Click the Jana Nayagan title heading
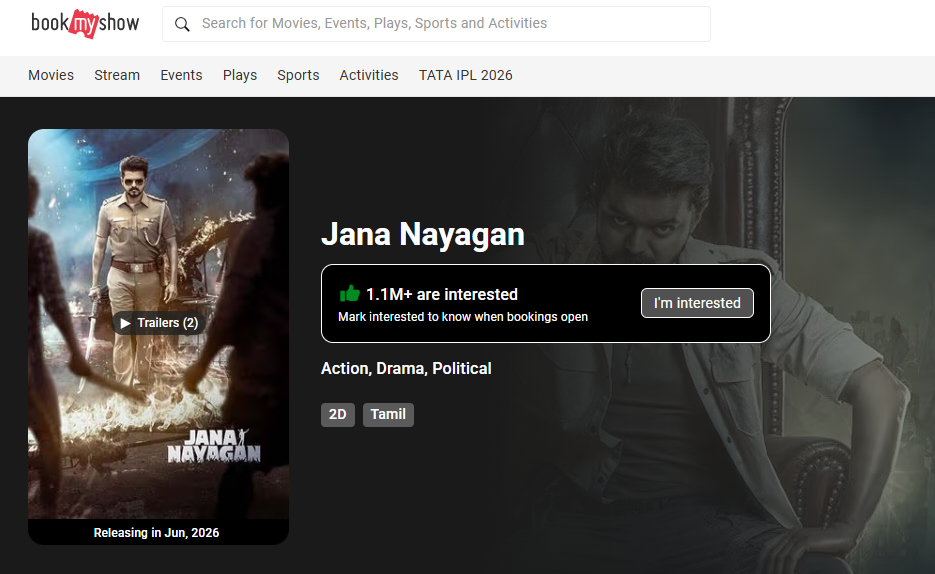The image size is (935, 574). coord(423,234)
